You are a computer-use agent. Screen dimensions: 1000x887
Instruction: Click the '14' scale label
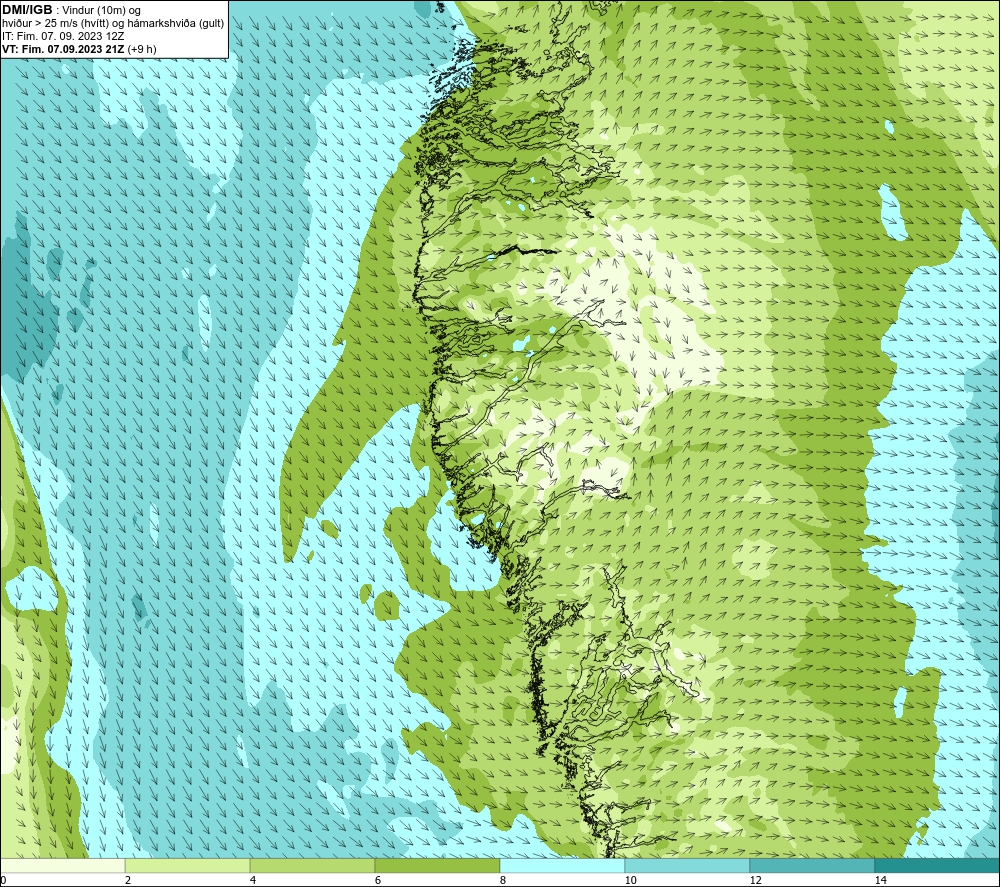[x=880, y=881]
